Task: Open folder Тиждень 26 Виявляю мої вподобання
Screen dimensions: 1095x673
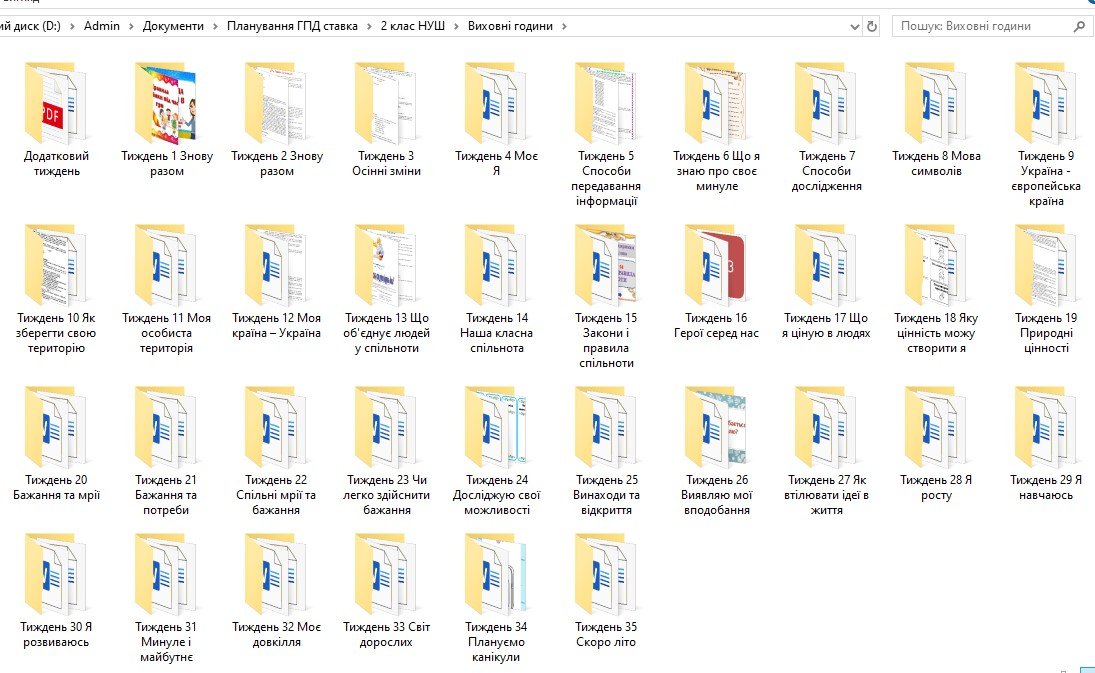Action: [x=716, y=428]
